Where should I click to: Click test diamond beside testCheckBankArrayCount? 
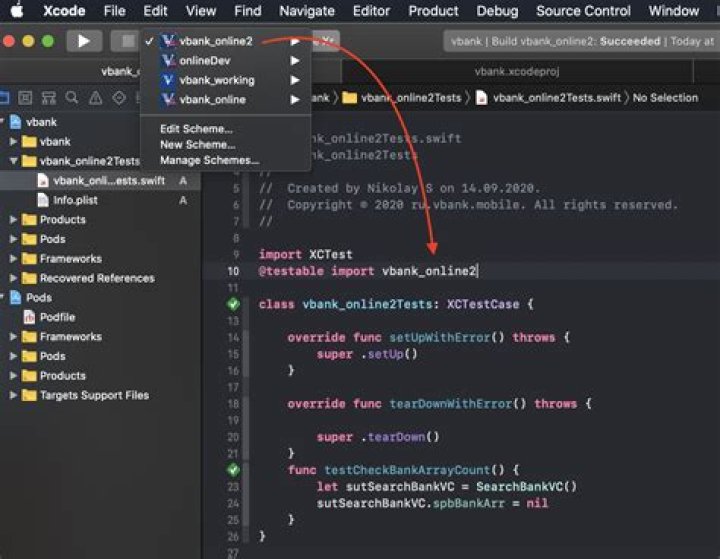coord(233,469)
